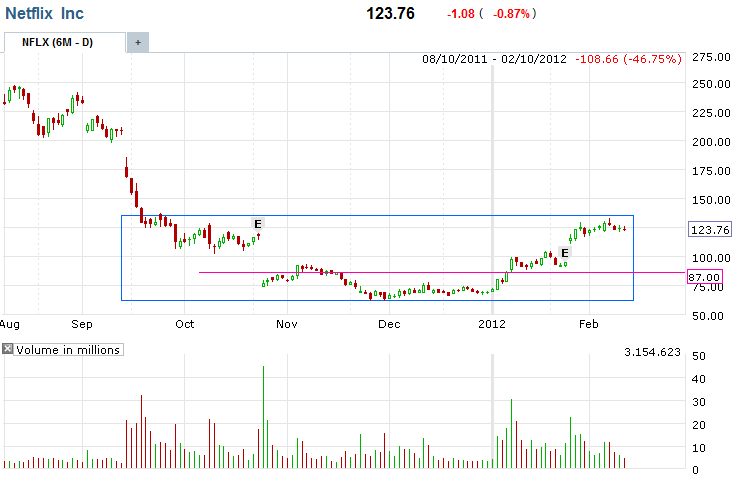Click the -108.66 (-46.75%) range change
Screen dimensions: 741x477
[x=629, y=59]
